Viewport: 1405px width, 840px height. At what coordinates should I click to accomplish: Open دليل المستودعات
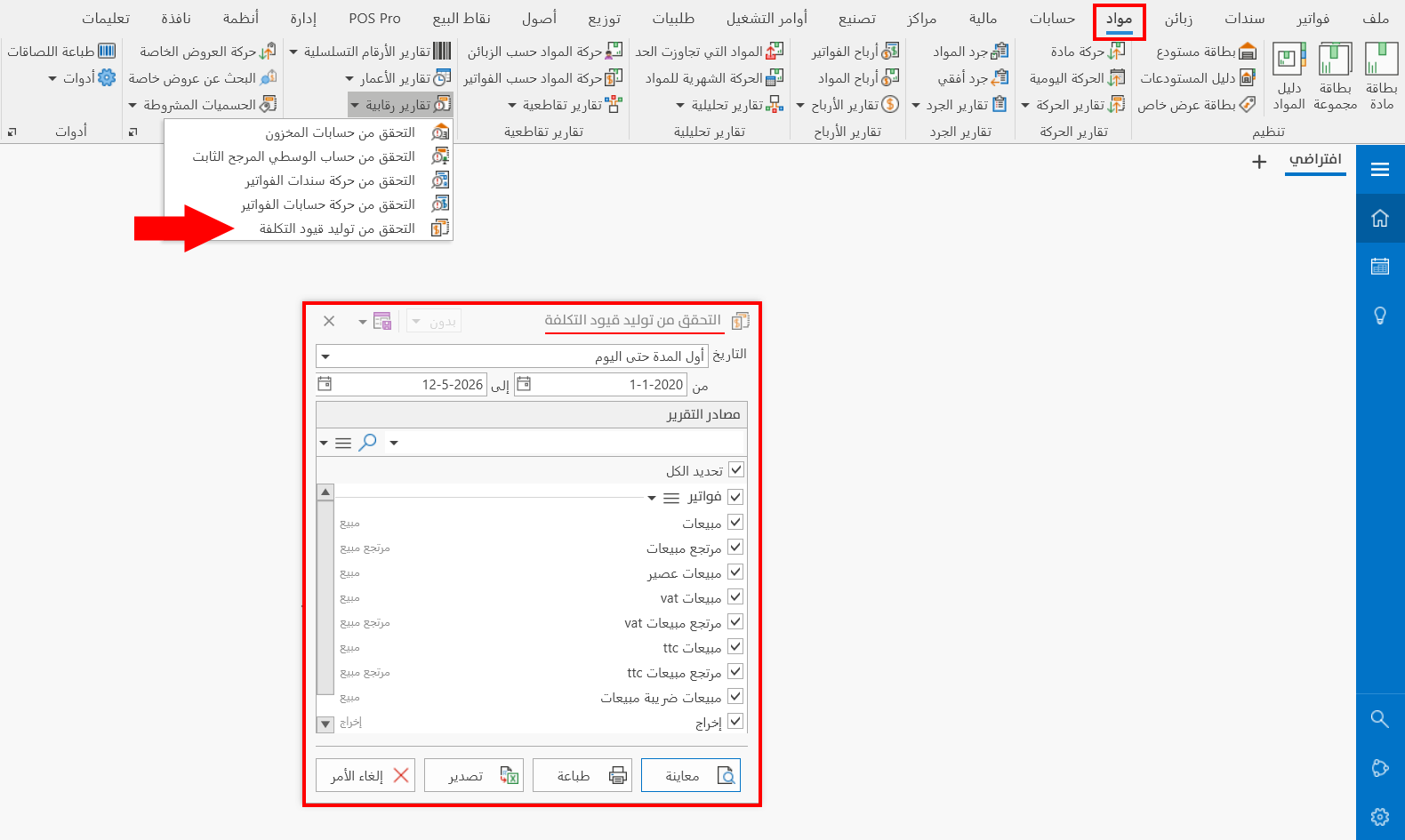click(x=1197, y=78)
